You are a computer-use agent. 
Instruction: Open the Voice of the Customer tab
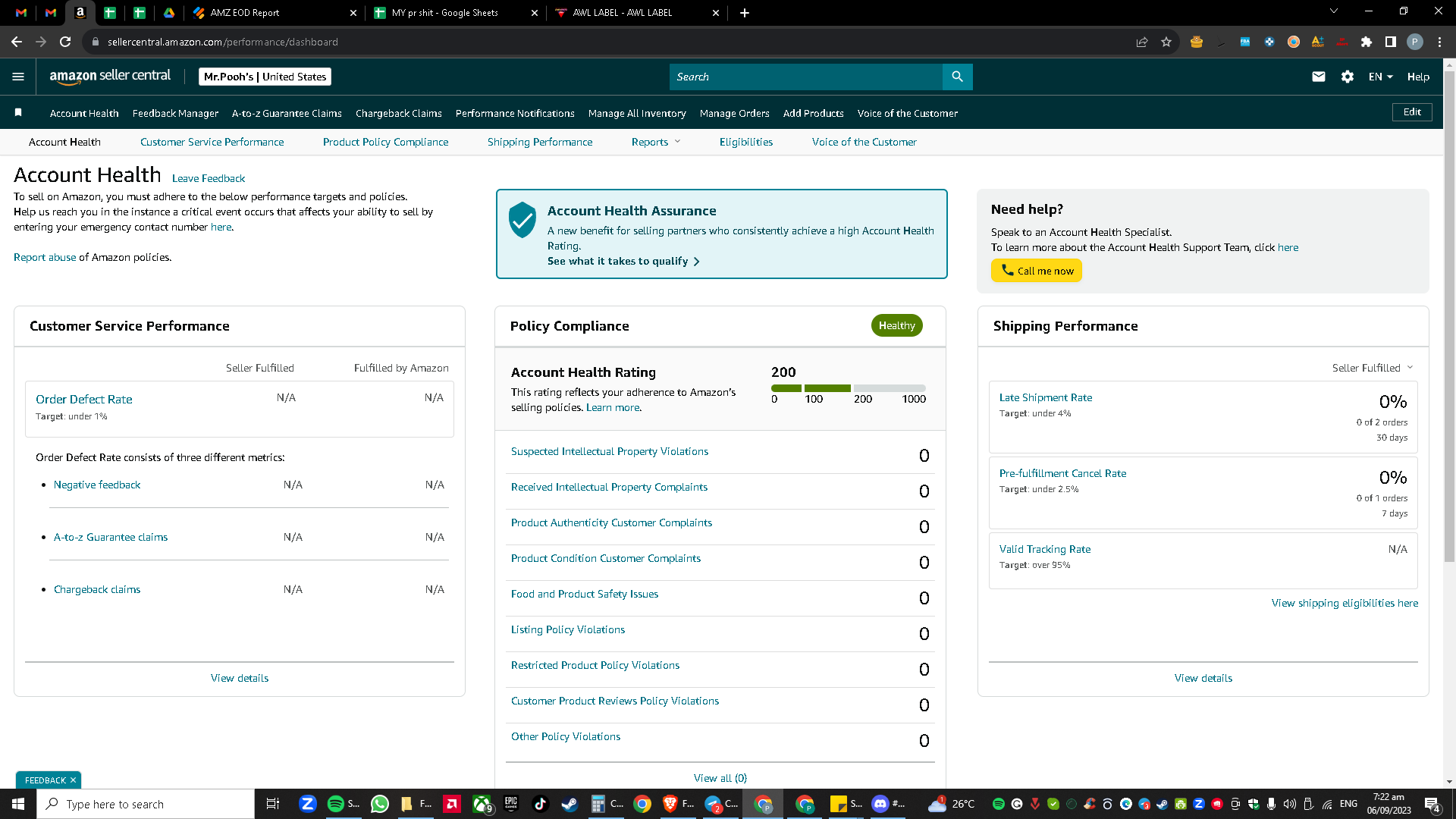tap(864, 142)
